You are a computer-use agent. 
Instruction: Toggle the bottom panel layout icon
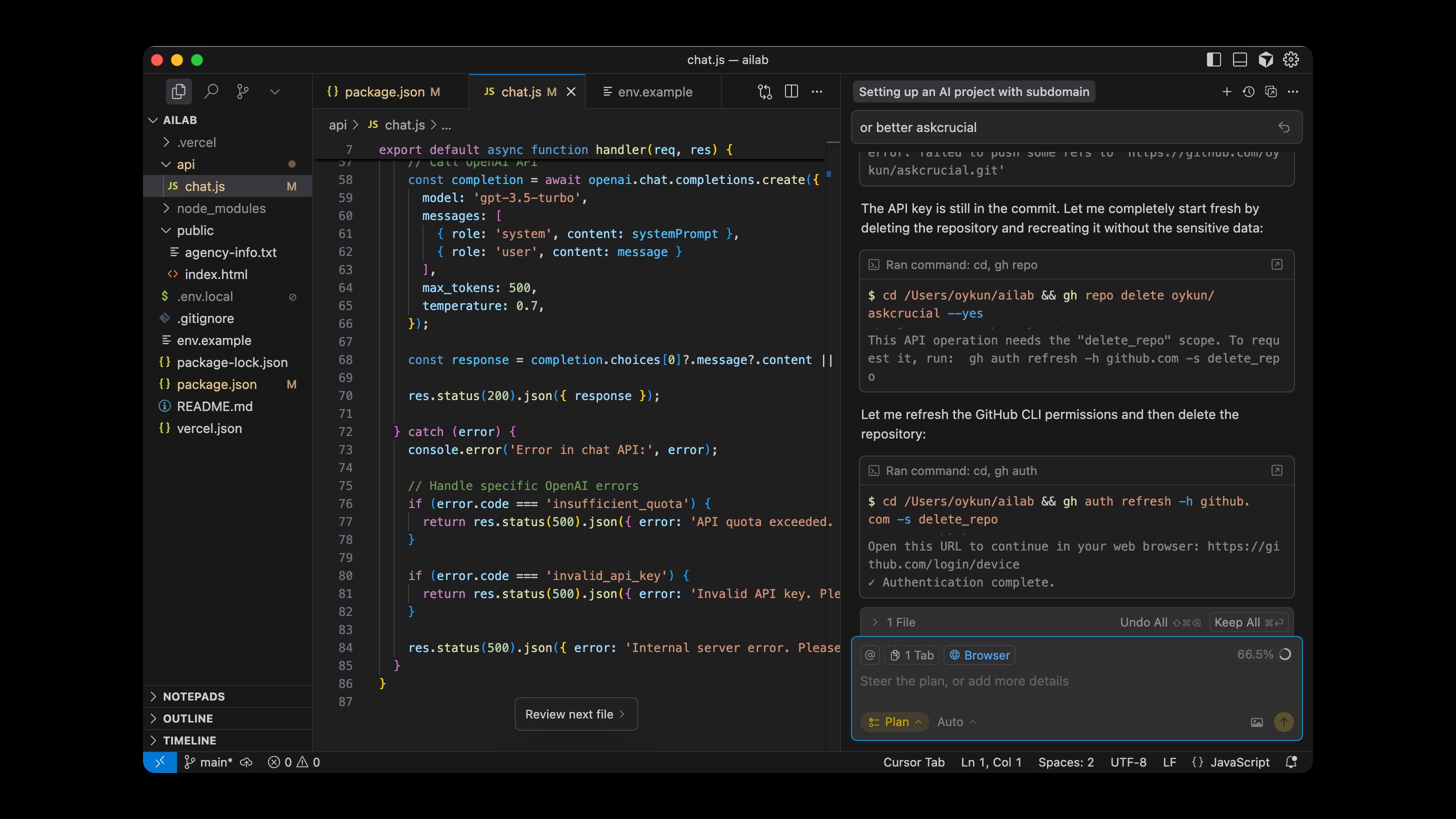pos(1239,60)
